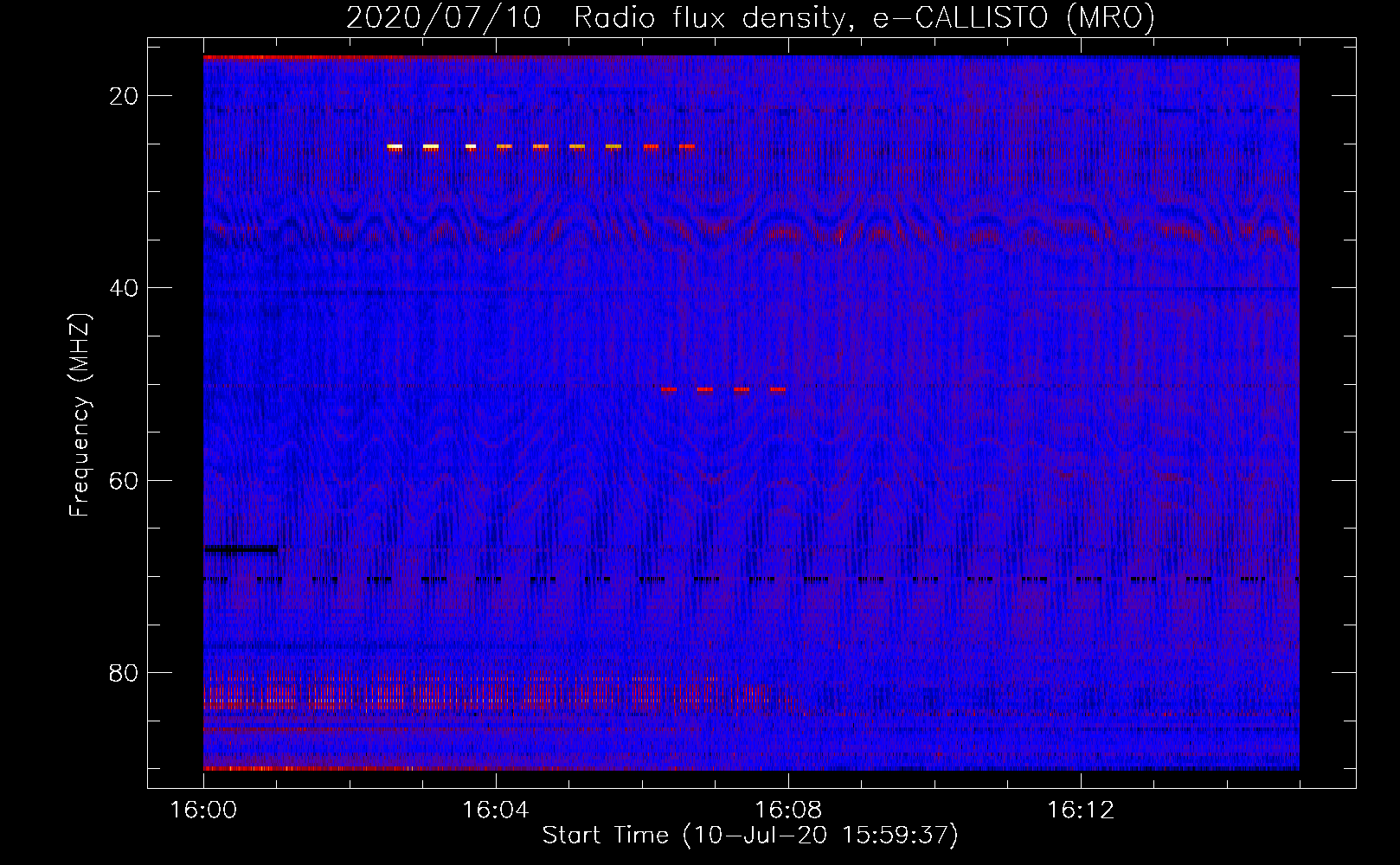Image resolution: width=1400 pixels, height=865 pixels.
Task: Click the 16:04 time tick label
Action: [x=495, y=811]
